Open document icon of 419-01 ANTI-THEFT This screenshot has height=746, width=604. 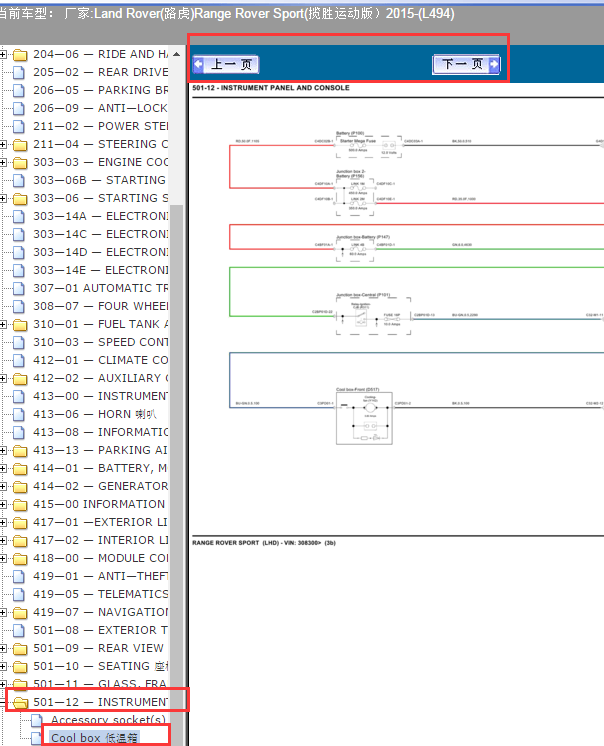click(19, 576)
